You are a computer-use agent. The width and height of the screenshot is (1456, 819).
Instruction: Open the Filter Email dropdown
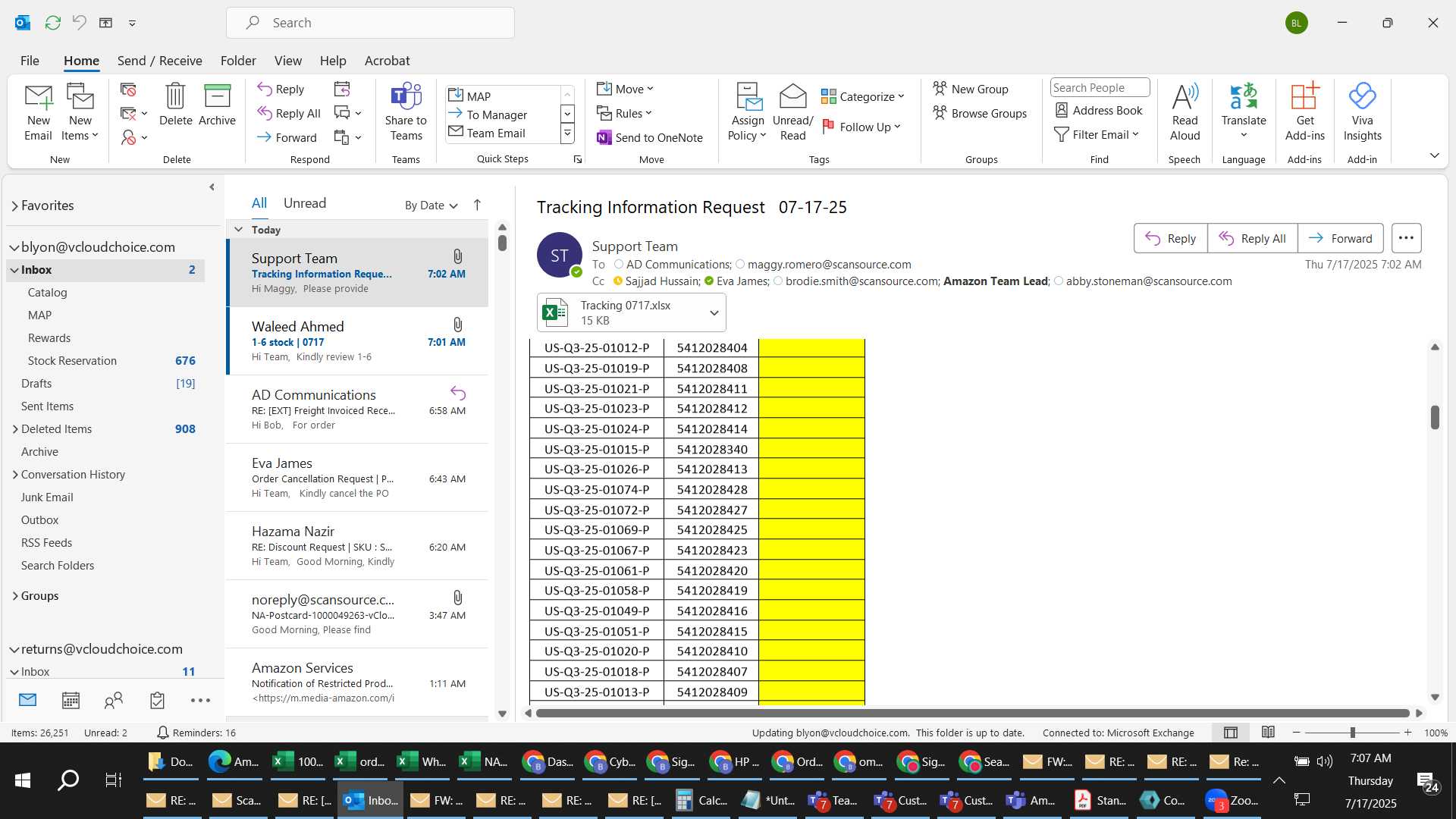pyautogui.click(x=1097, y=134)
